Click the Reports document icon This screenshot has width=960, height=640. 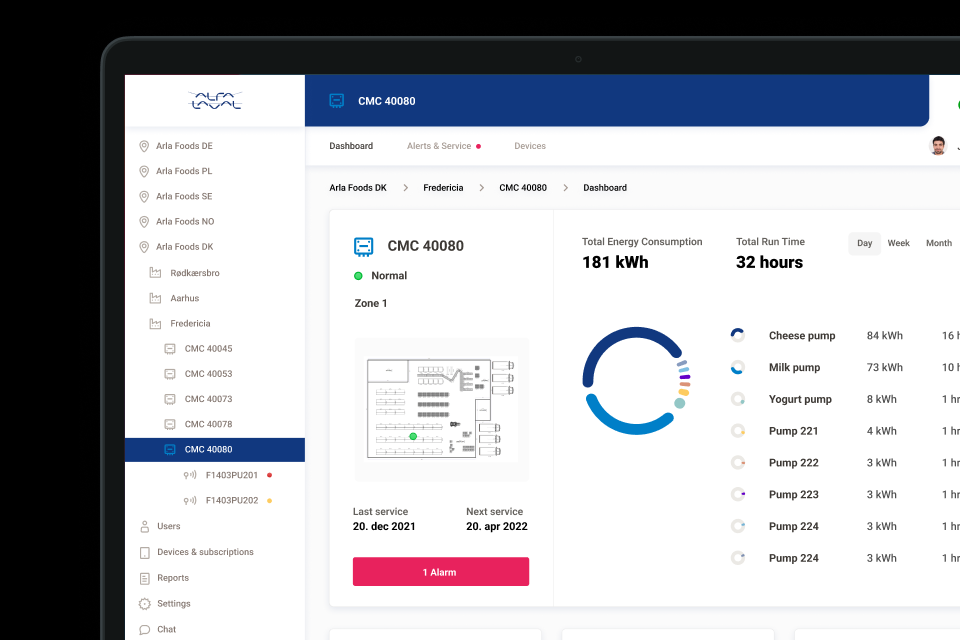click(144, 578)
